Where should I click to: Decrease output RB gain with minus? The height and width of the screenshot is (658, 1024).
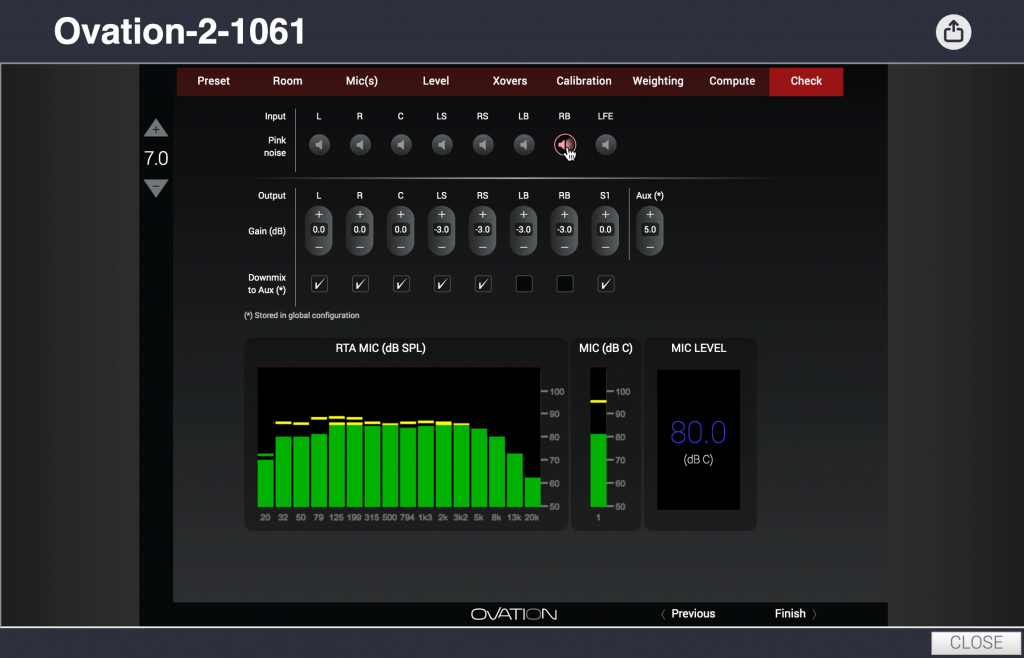click(x=564, y=247)
